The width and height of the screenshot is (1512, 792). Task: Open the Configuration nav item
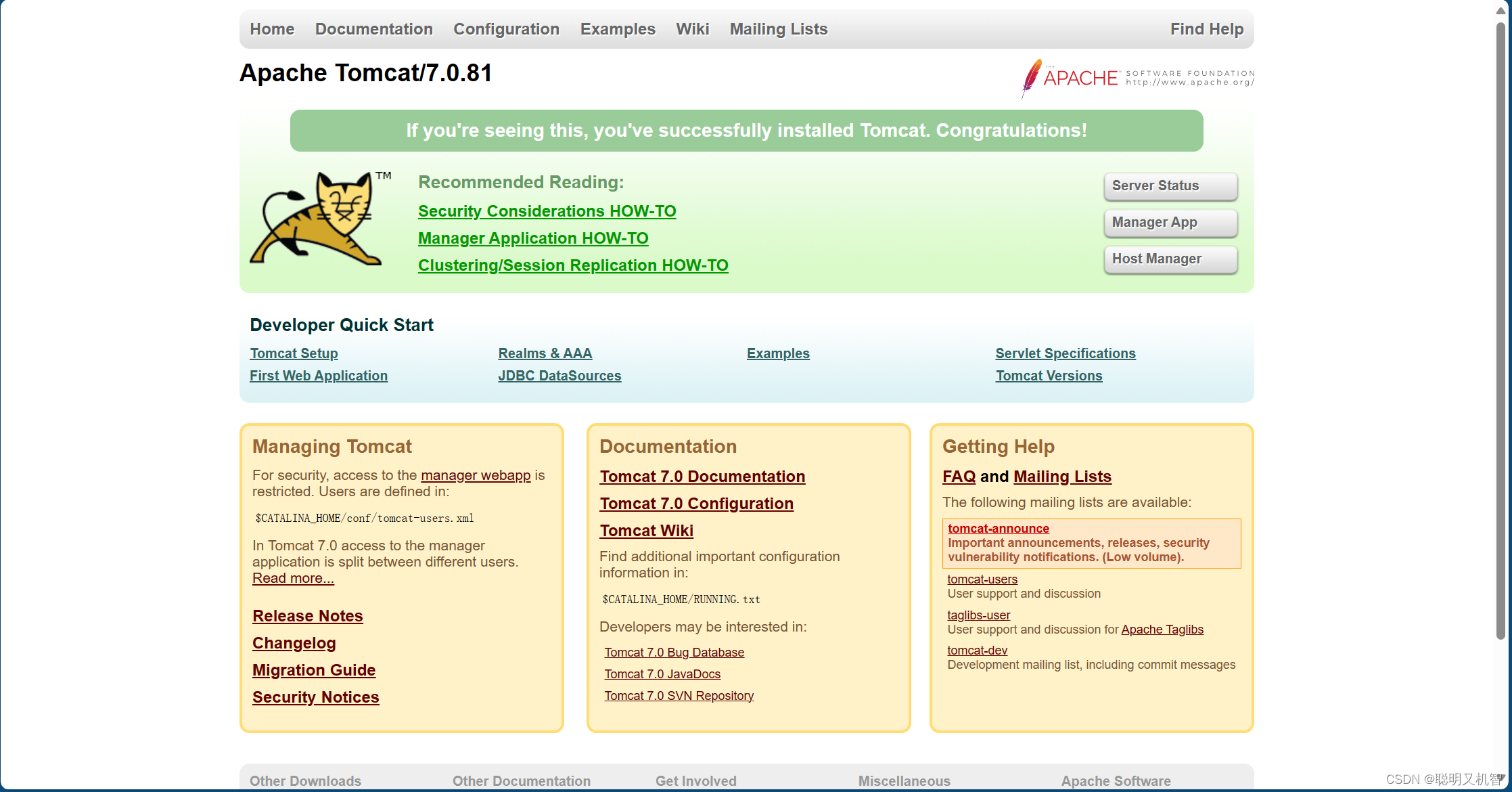point(506,29)
